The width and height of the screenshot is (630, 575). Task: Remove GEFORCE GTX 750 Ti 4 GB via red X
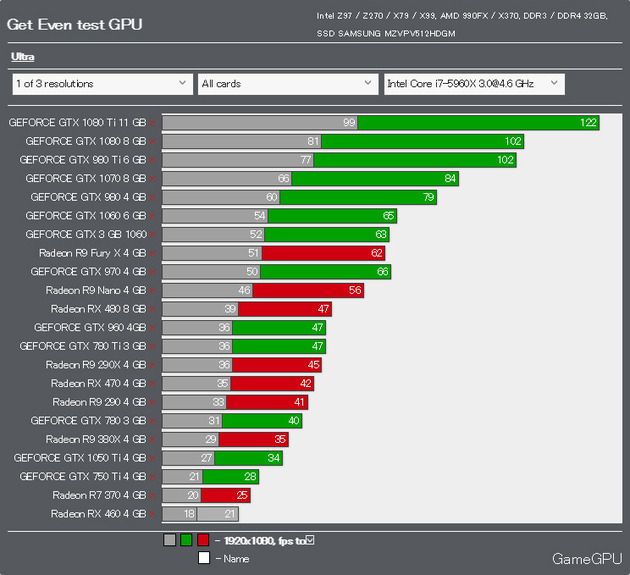coord(153,477)
